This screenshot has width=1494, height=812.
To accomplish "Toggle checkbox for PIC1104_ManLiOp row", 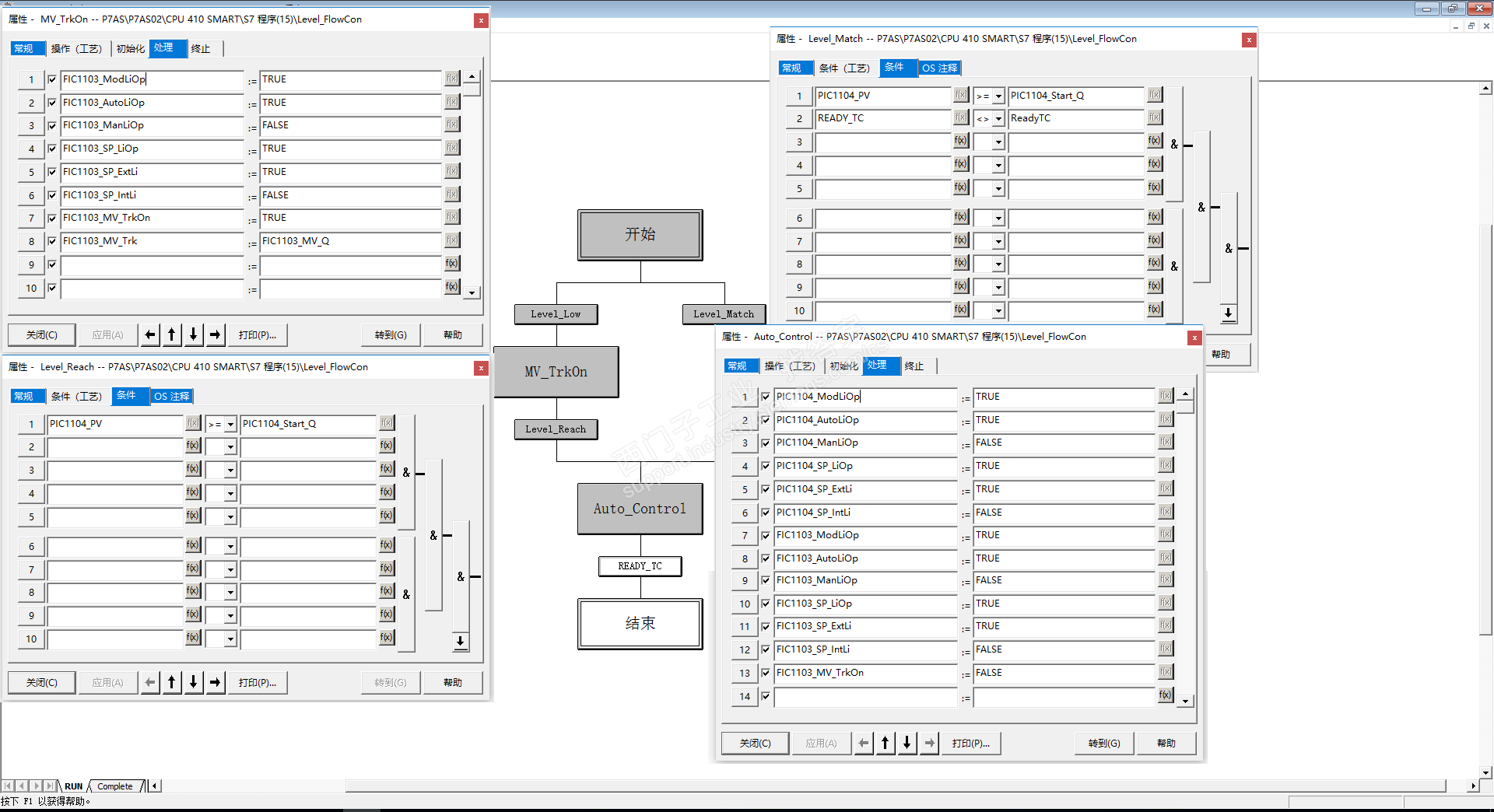I will [x=766, y=443].
